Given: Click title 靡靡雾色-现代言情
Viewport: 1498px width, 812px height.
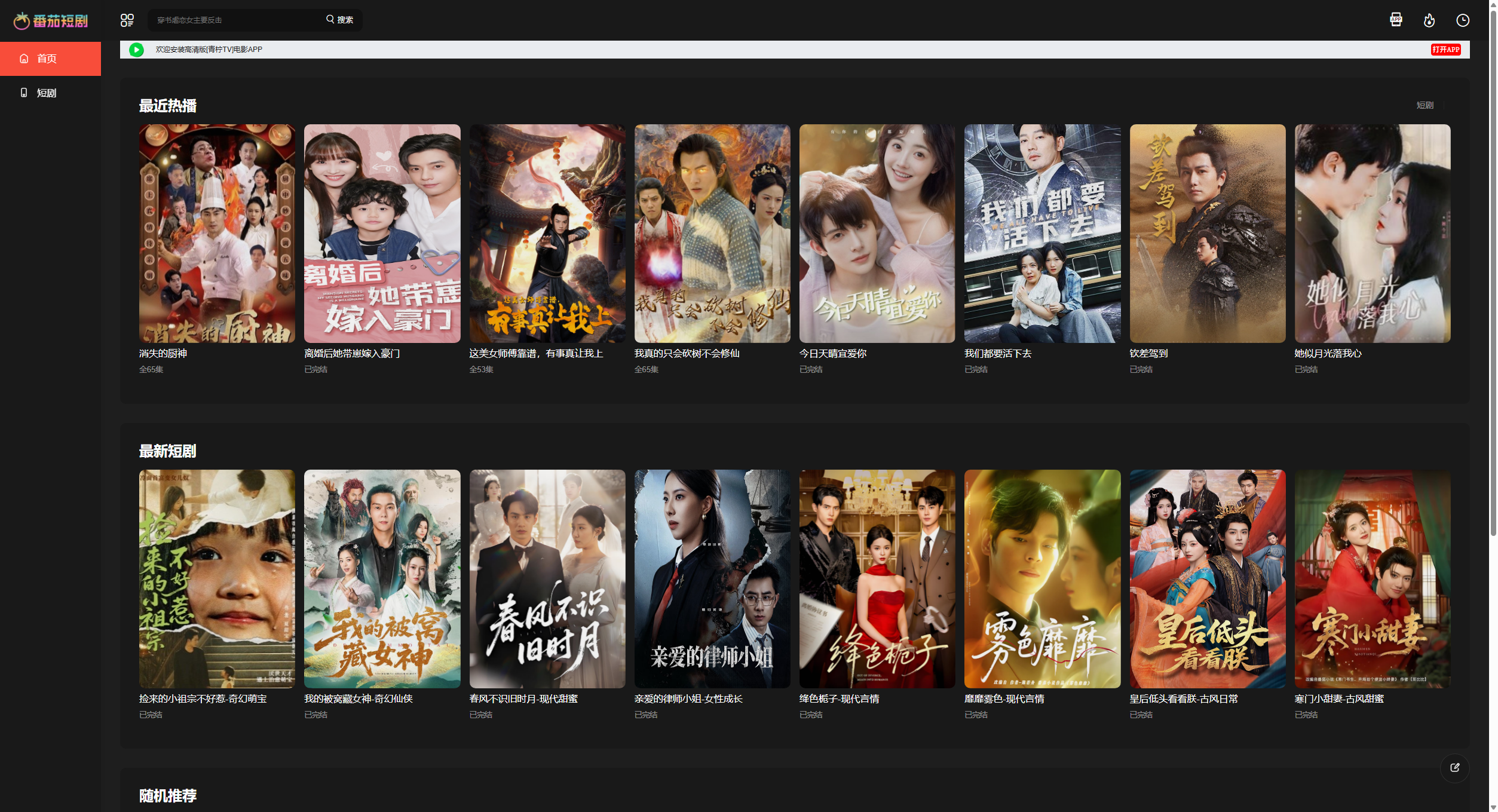Looking at the screenshot, I should (x=1004, y=699).
